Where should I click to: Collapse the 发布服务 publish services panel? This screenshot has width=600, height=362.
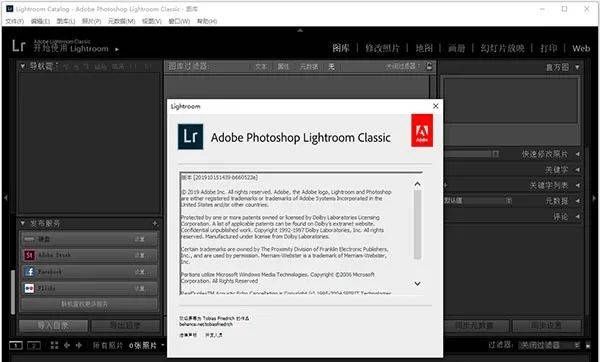coord(23,223)
